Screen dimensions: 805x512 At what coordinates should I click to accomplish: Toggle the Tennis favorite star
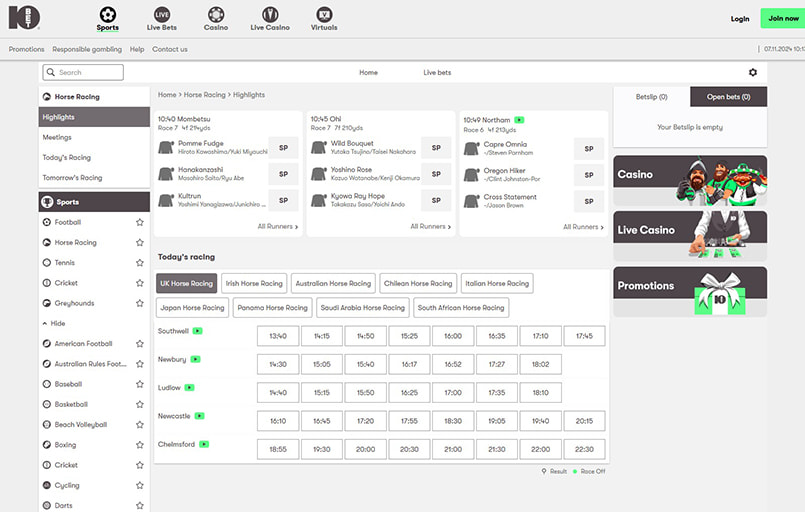pyautogui.click(x=140, y=263)
